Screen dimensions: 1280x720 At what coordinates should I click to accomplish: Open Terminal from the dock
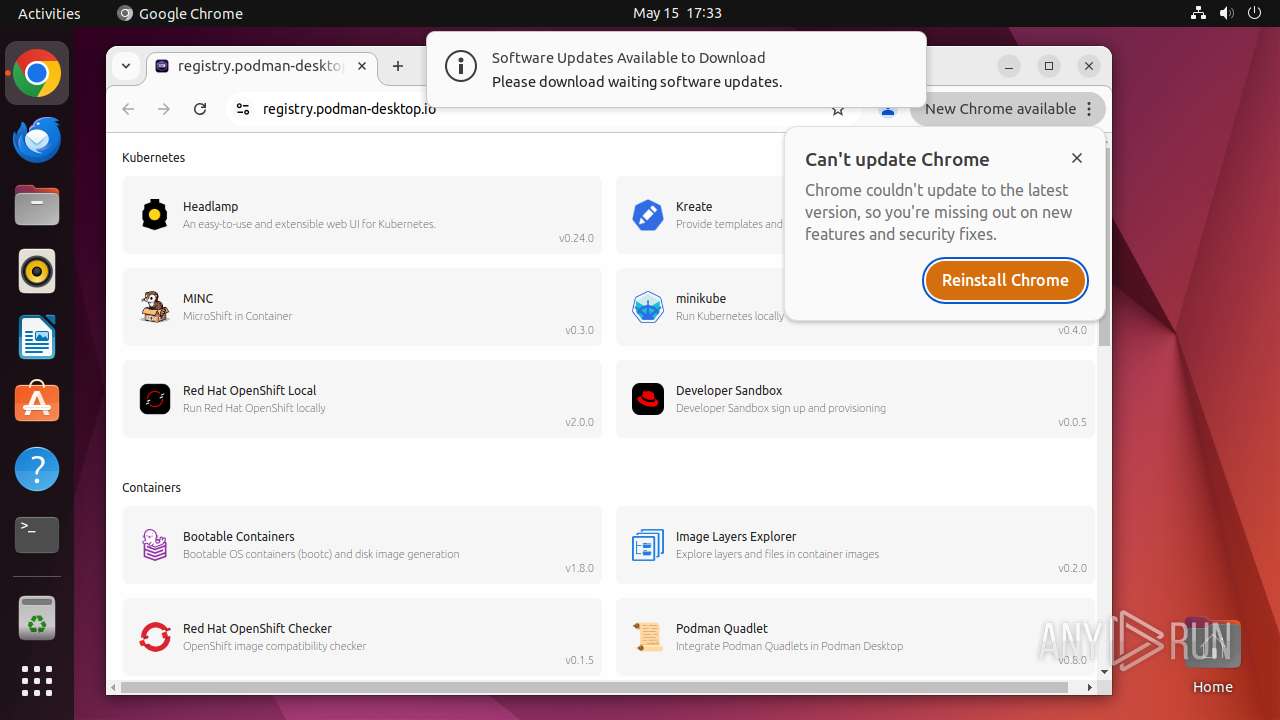[x=37, y=535]
